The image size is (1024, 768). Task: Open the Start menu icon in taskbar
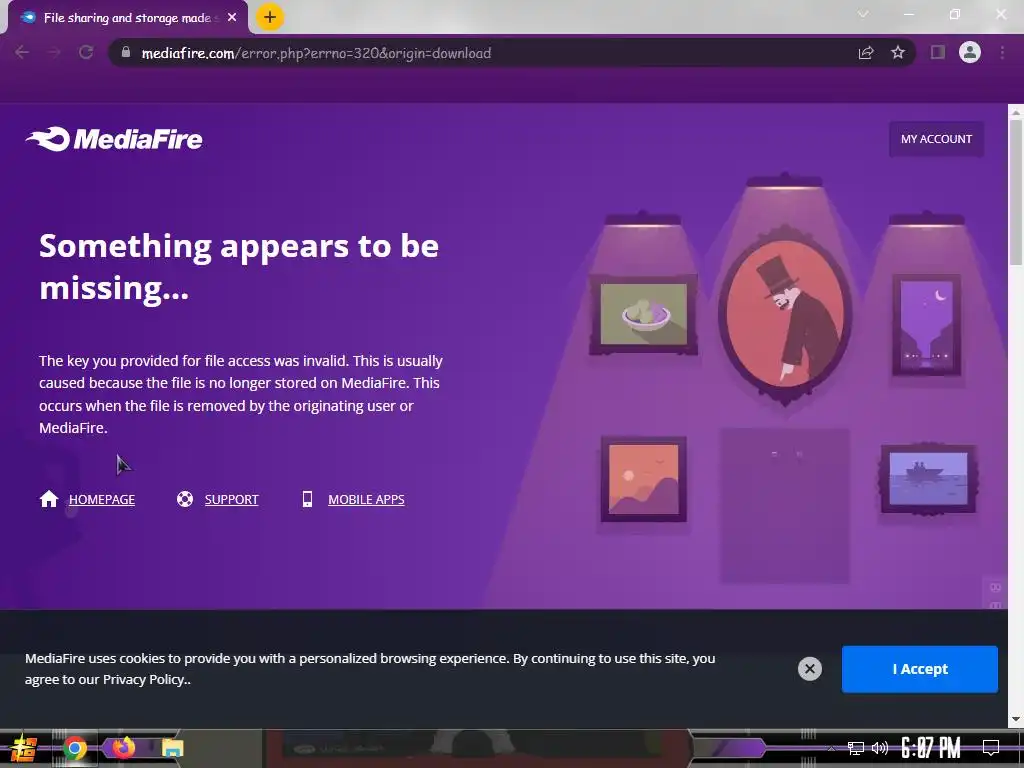click(24, 748)
